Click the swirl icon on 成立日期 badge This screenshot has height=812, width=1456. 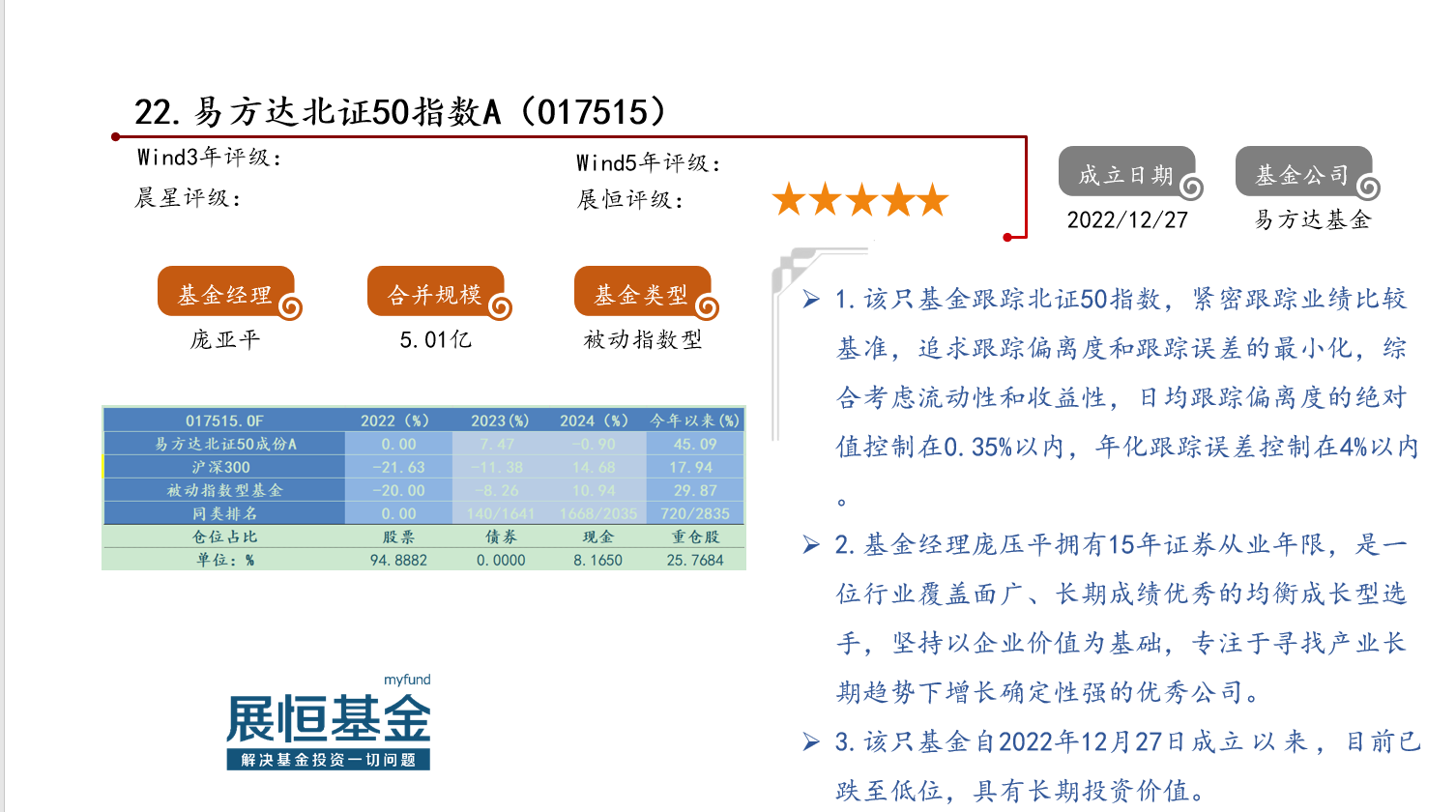tap(1191, 188)
